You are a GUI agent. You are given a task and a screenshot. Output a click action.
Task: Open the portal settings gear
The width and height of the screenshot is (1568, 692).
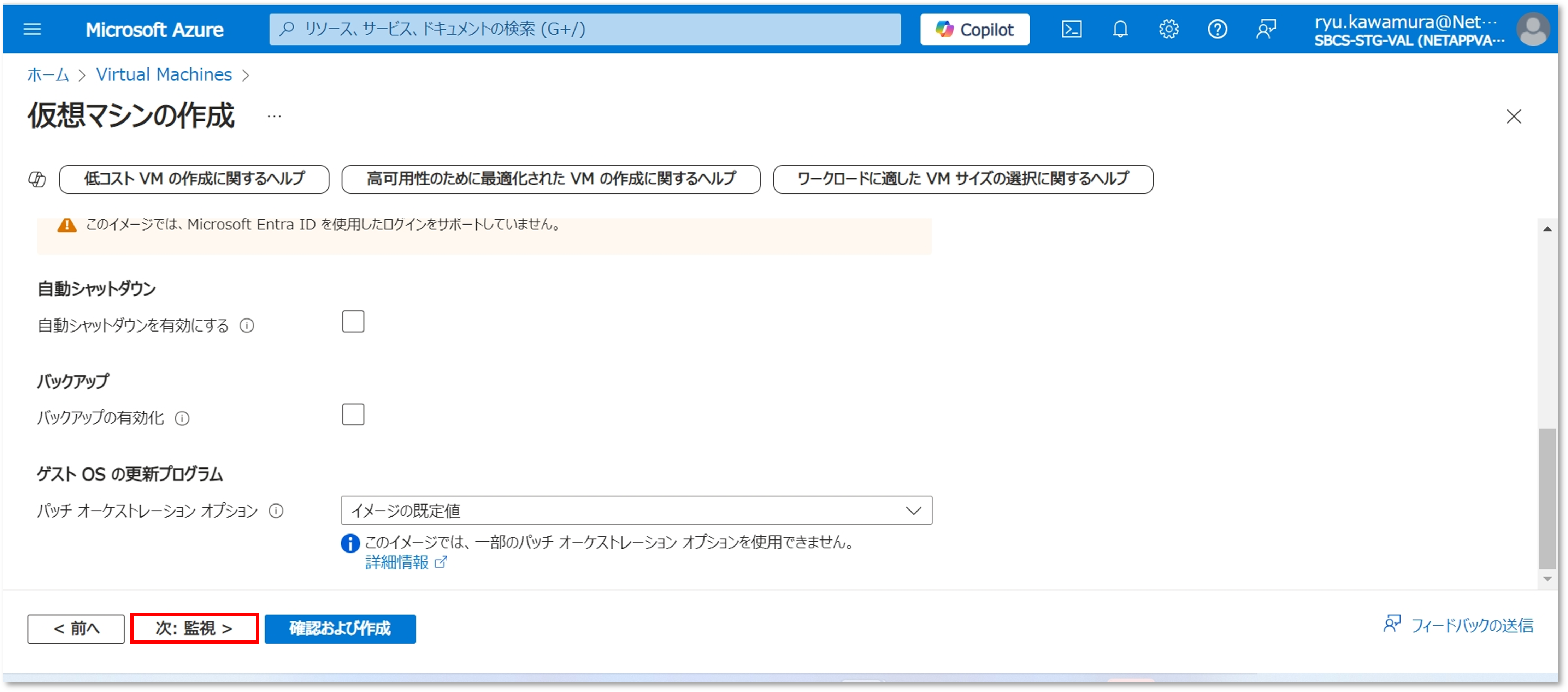point(1169,29)
